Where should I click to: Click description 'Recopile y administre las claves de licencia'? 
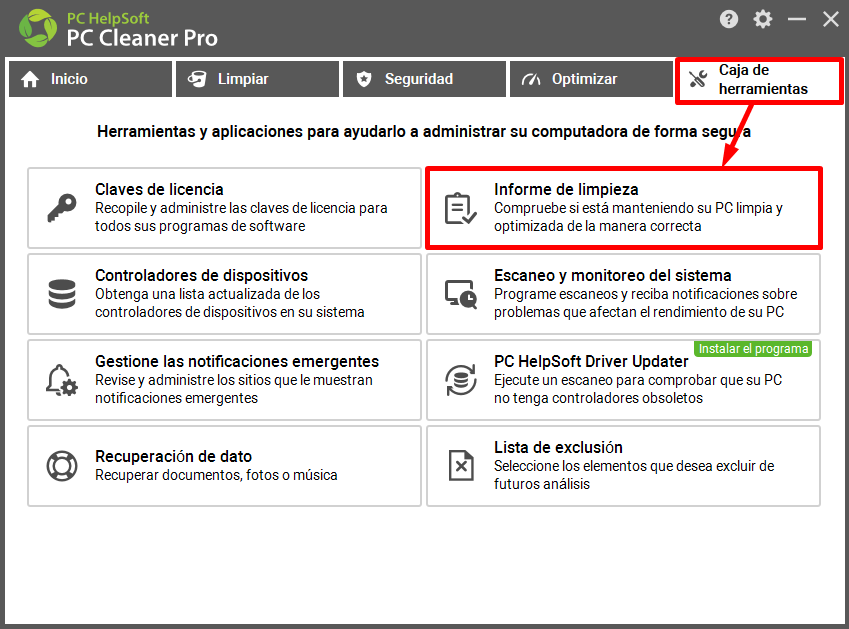click(241, 217)
